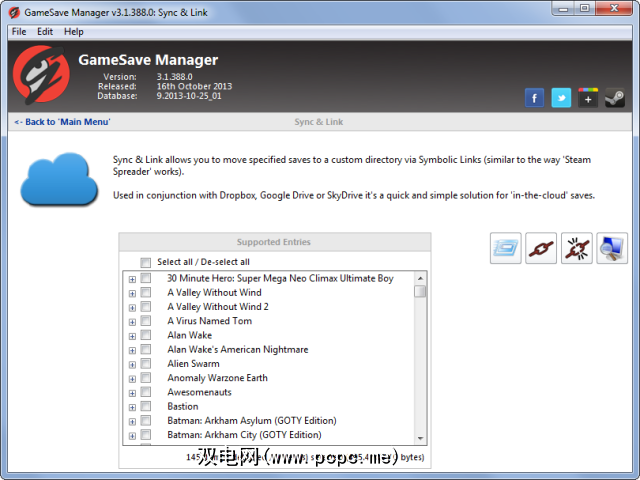640x480 pixels.
Task: Click the list scrollbar up arrow
Action: pos(420,278)
